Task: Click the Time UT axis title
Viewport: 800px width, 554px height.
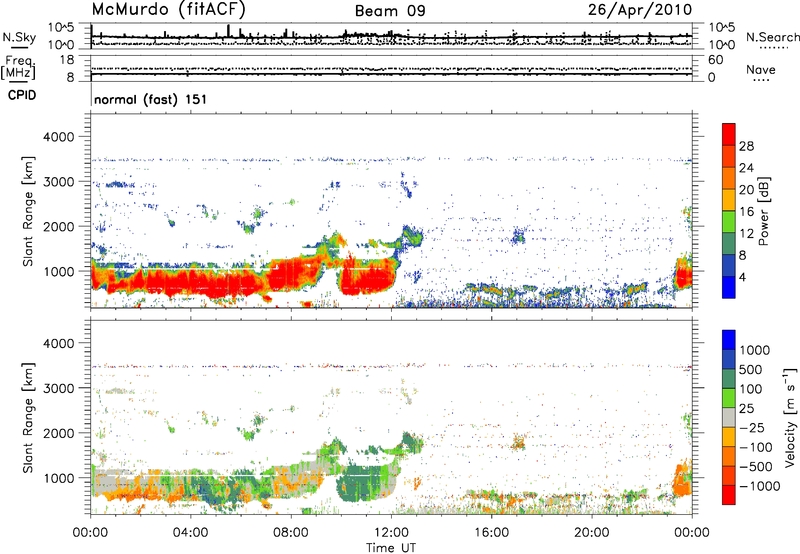Action: pyautogui.click(x=391, y=548)
